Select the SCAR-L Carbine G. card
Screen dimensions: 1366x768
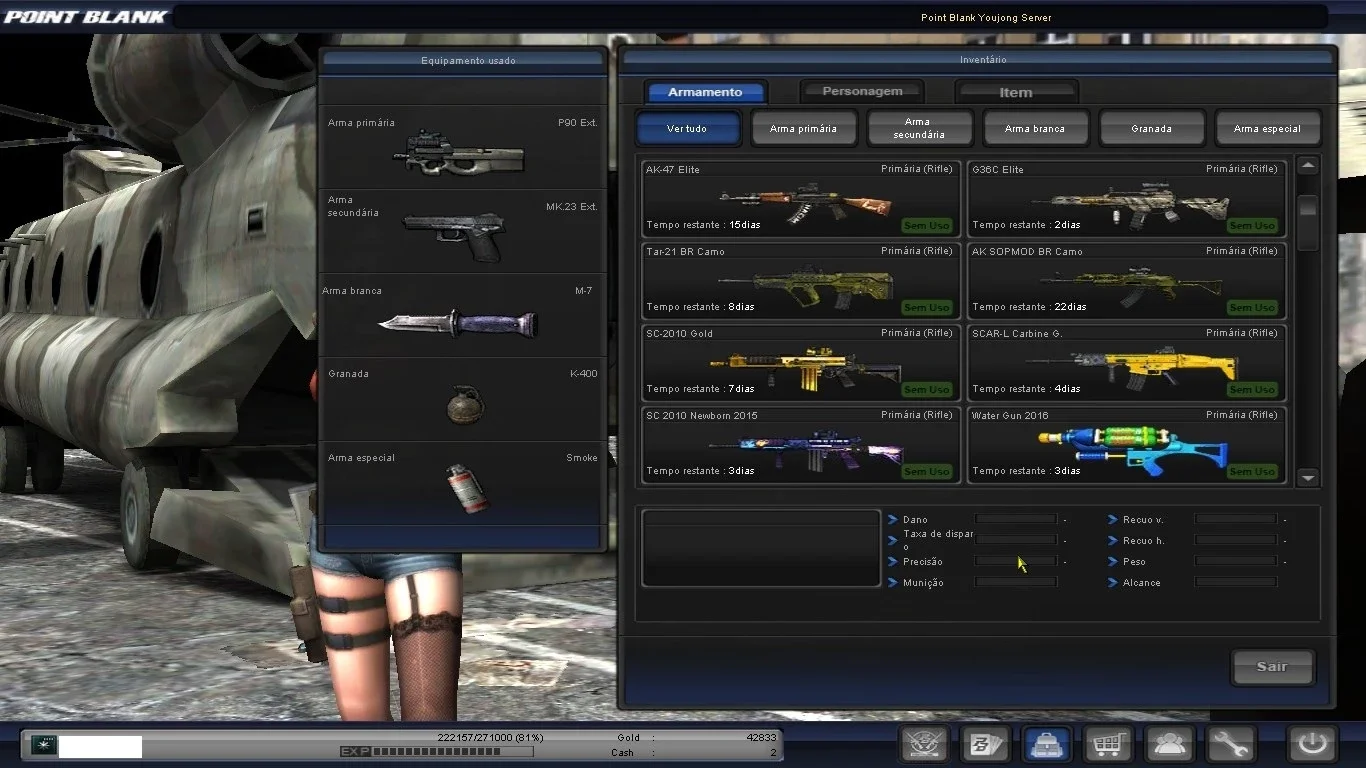tap(1126, 362)
